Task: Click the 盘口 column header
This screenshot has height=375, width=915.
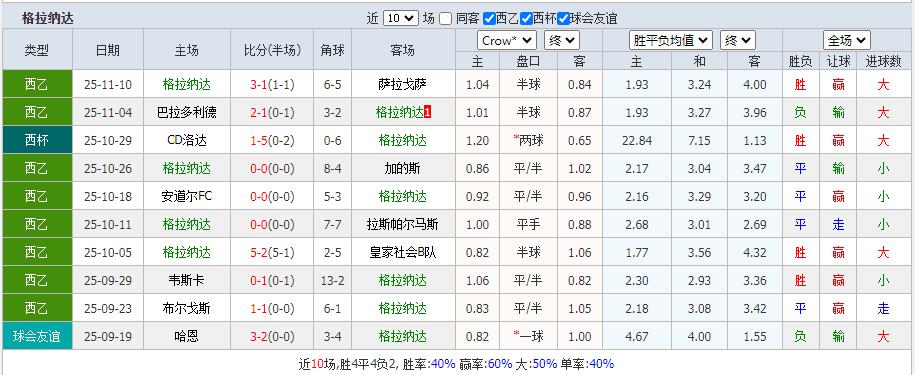Action: (528, 61)
